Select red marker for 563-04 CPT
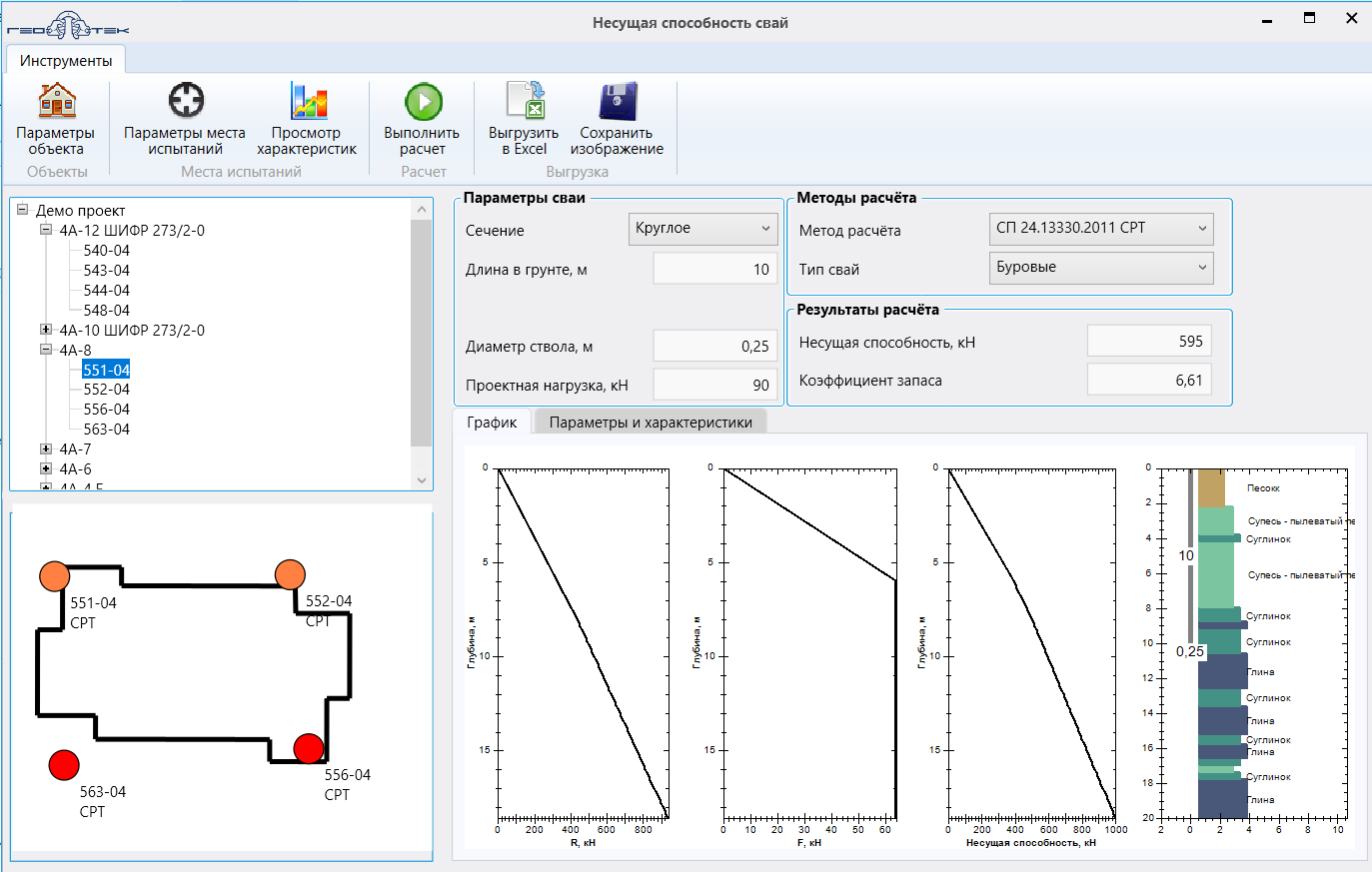 64,765
